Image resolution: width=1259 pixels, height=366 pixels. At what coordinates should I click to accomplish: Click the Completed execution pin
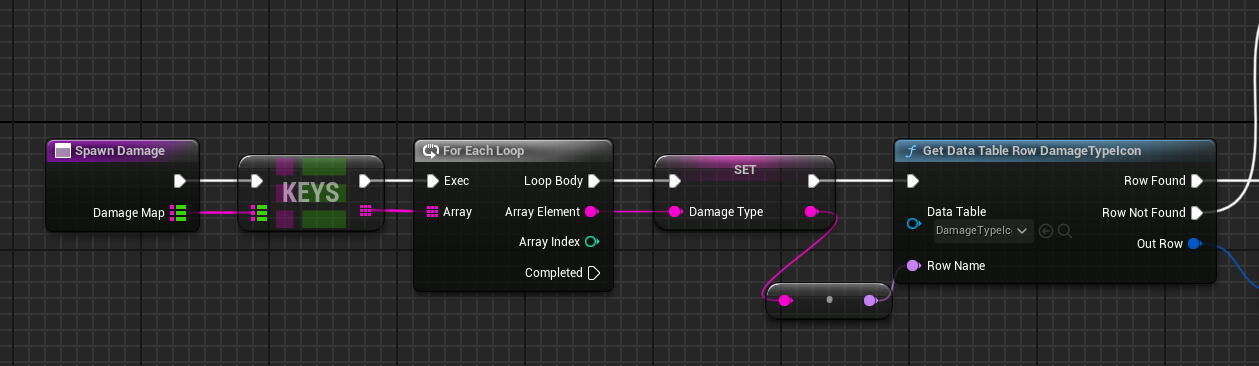pyautogui.click(x=593, y=272)
